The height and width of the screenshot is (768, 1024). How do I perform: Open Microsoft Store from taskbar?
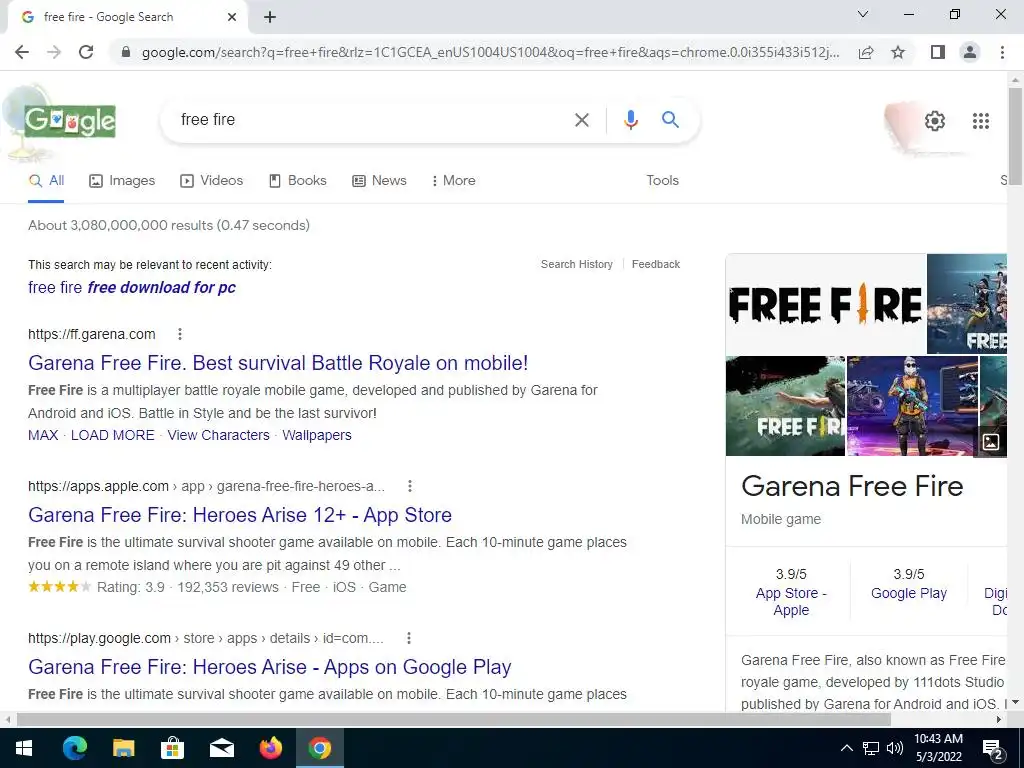pos(172,748)
